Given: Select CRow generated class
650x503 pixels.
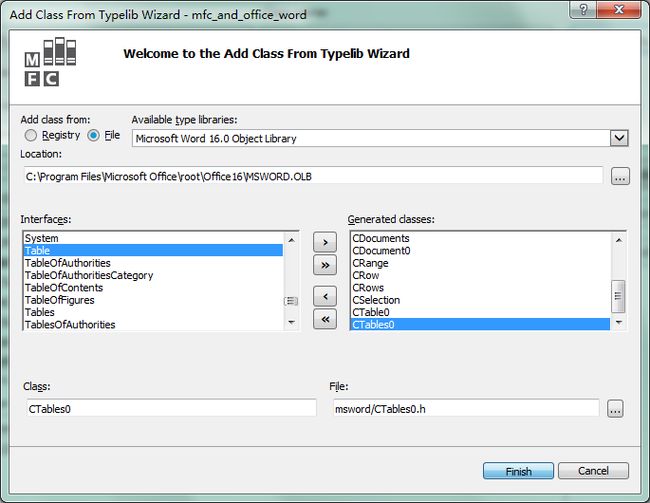Looking at the screenshot, I should (x=480, y=275).
